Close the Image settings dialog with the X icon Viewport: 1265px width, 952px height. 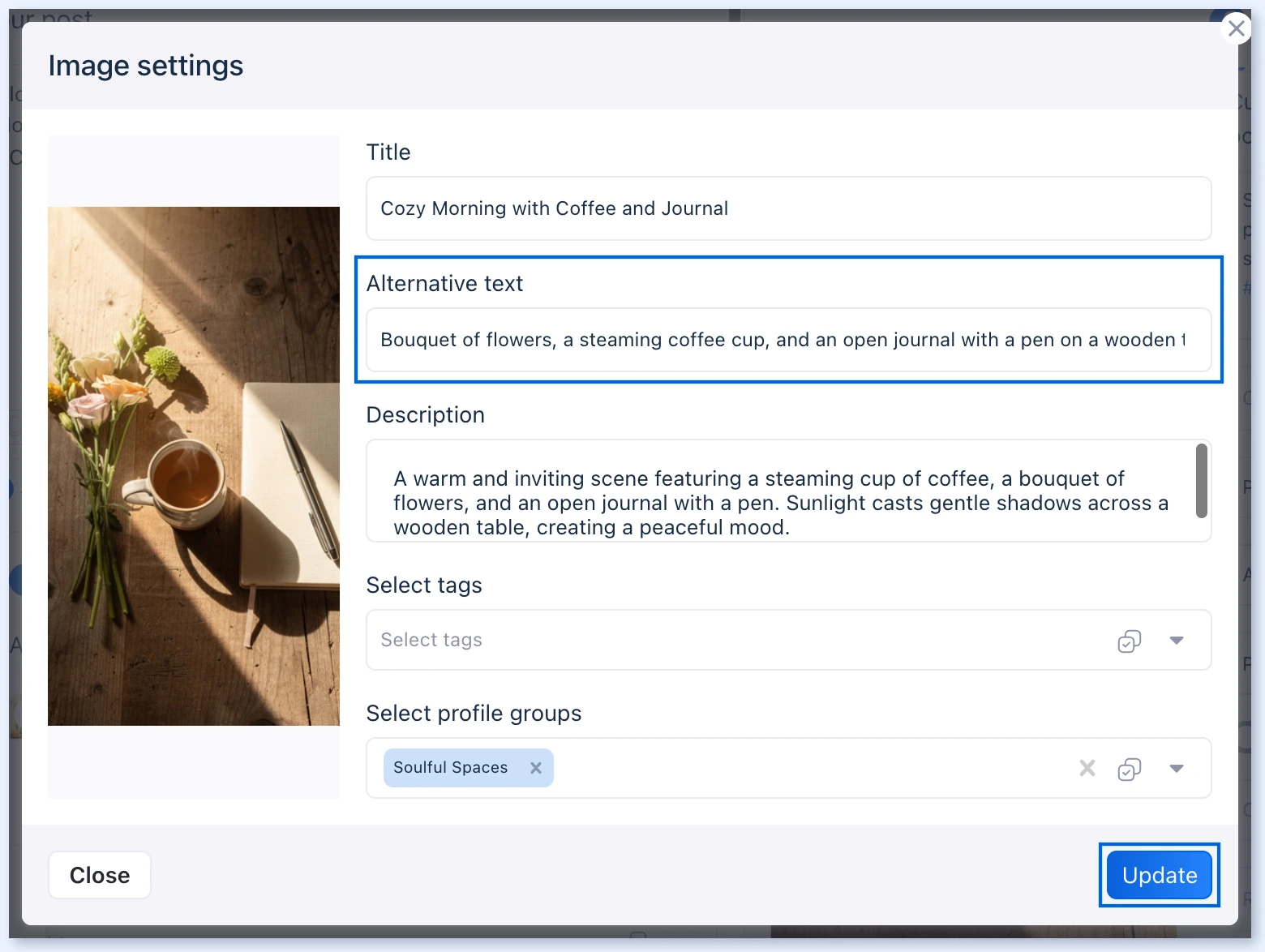click(x=1236, y=28)
